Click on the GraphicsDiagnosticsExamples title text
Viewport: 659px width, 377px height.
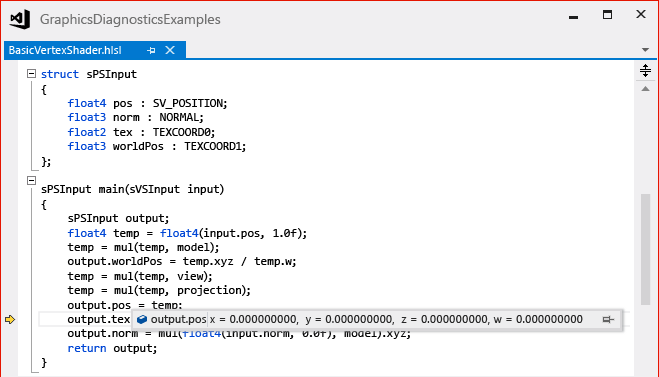[x=130, y=19]
